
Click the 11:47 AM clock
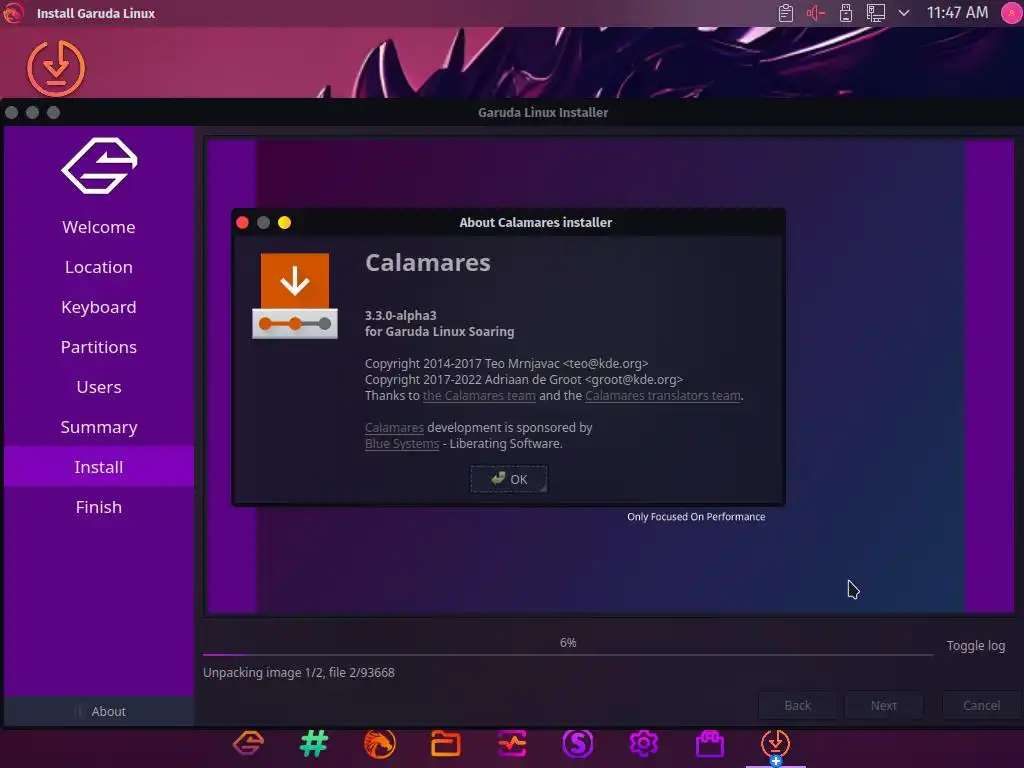[x=957, y=13]
